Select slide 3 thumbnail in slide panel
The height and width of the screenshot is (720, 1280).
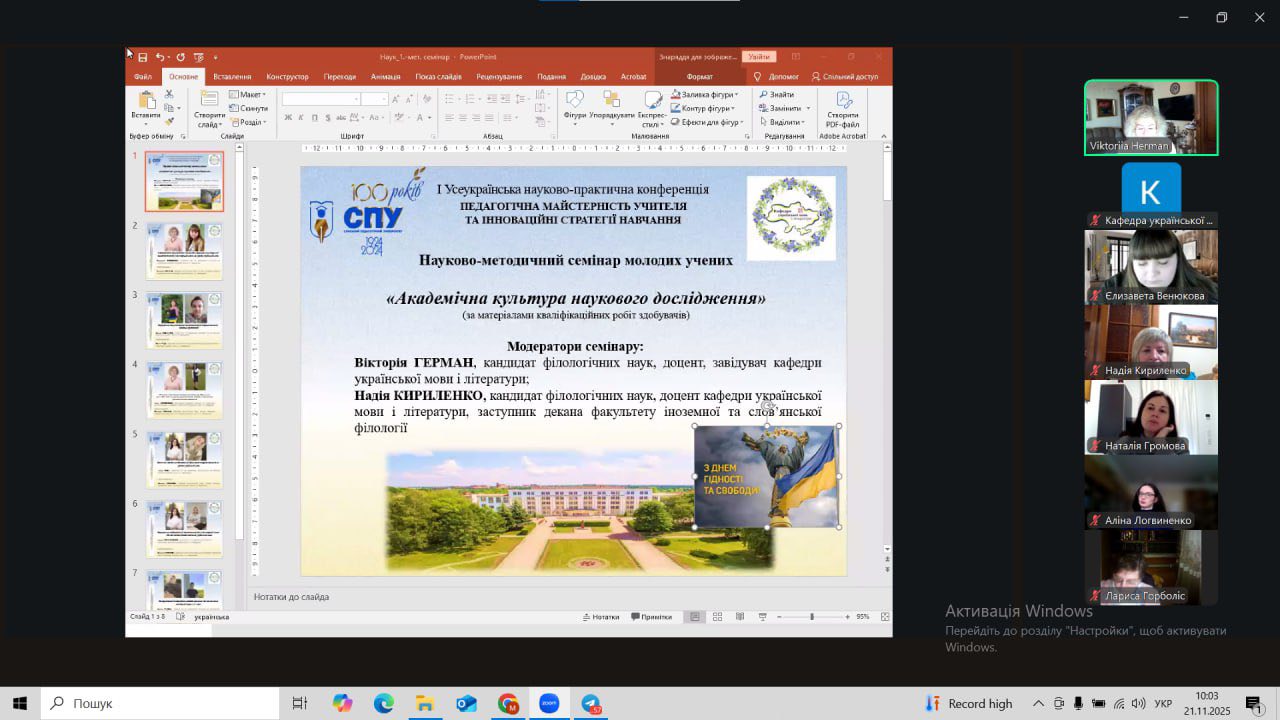click(184, 321)
